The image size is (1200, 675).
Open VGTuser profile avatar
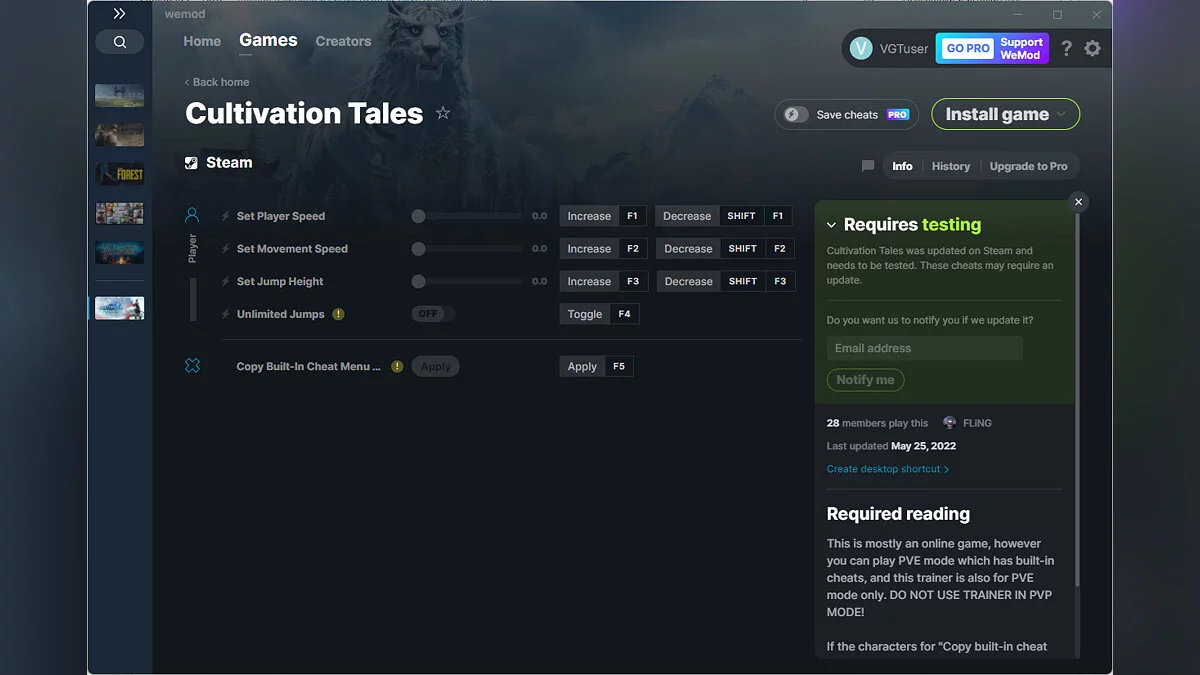coord(861,48)
